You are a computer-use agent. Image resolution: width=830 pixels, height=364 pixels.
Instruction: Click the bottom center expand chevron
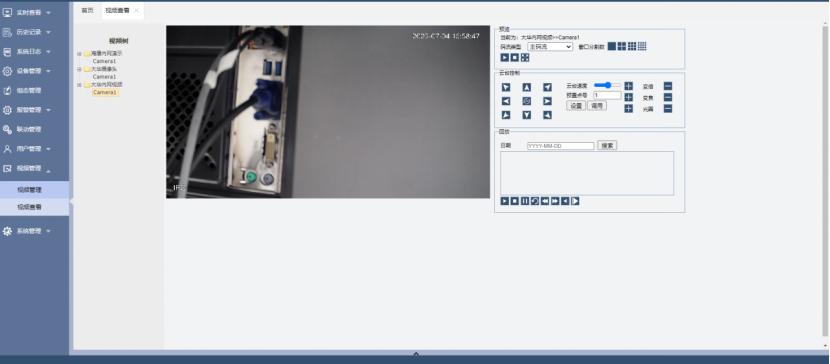click(x=416, y=354)
